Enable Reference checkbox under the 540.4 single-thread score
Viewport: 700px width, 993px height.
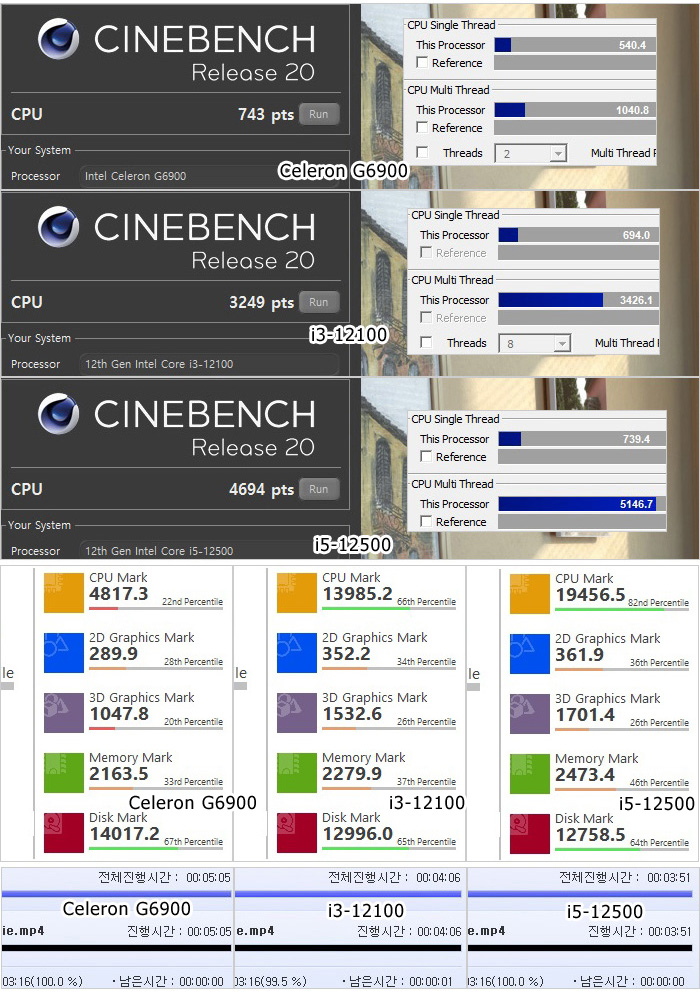(422, 63)
